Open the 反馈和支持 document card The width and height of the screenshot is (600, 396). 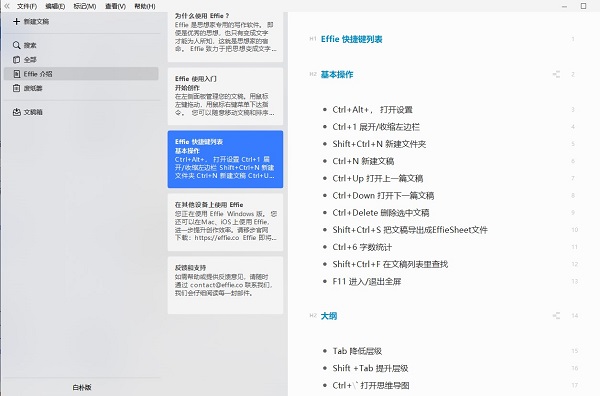point(225,285)
